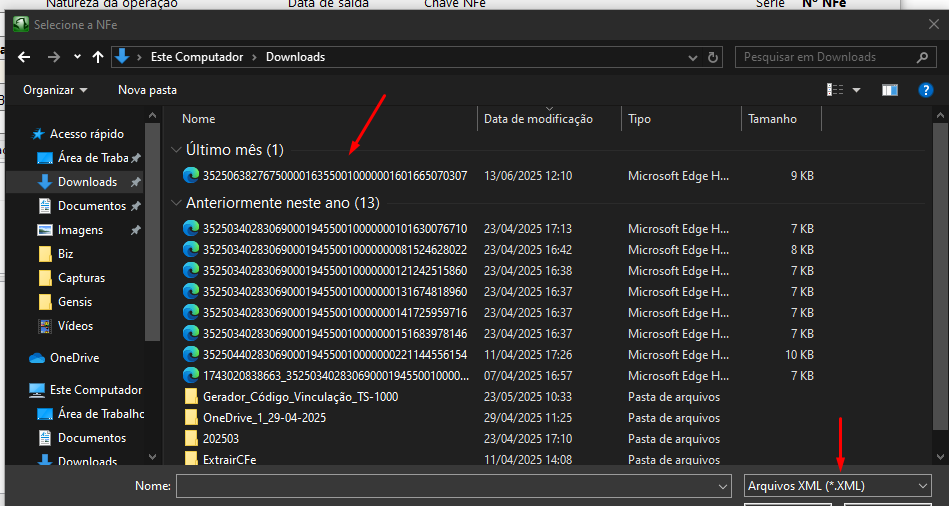Select the OneDrive cloud icon in sidebar
Screen dimensions: 949x506
[38, 358]
